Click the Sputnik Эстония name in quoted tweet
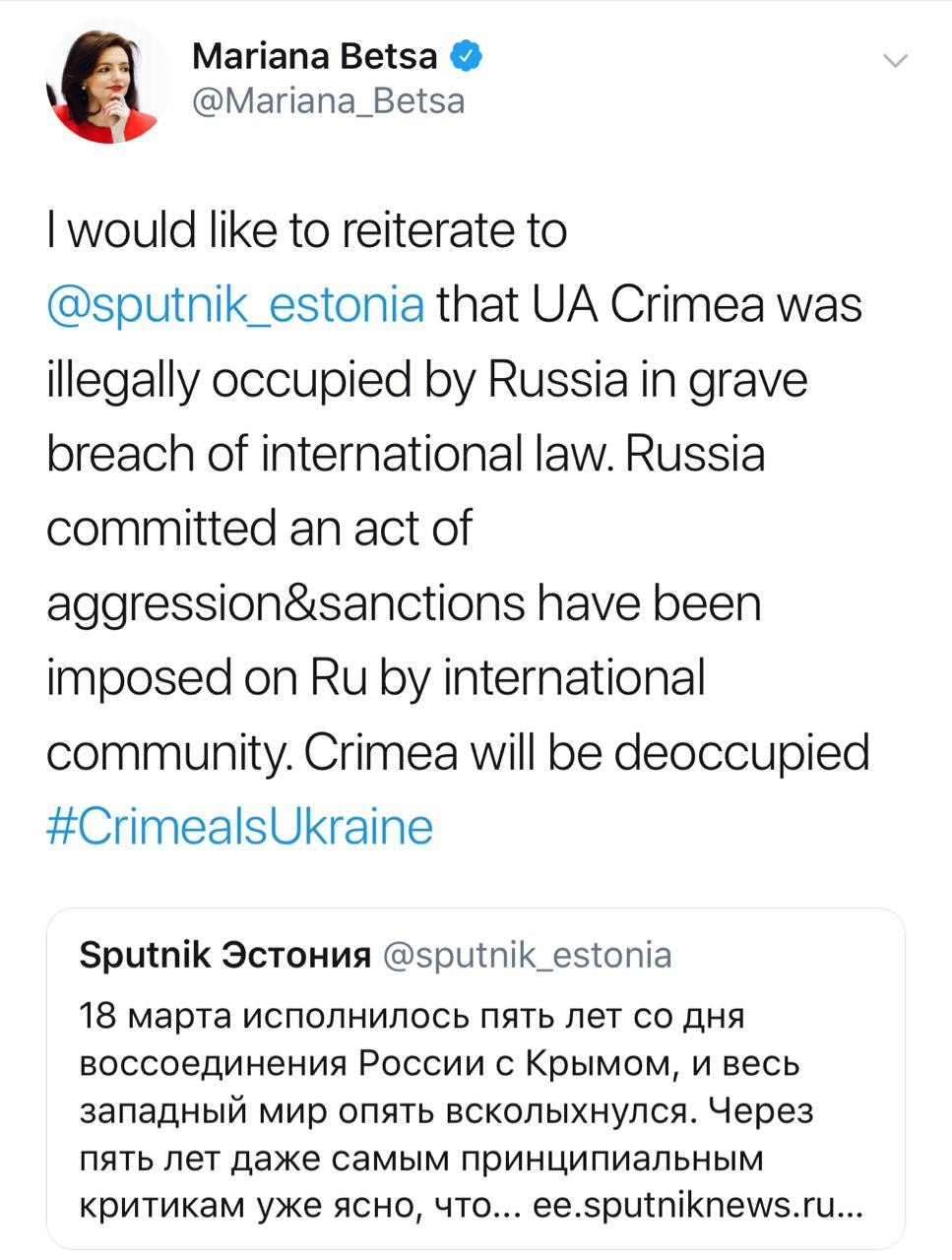The image size is (952, 1260). click(x=223, y=954)
